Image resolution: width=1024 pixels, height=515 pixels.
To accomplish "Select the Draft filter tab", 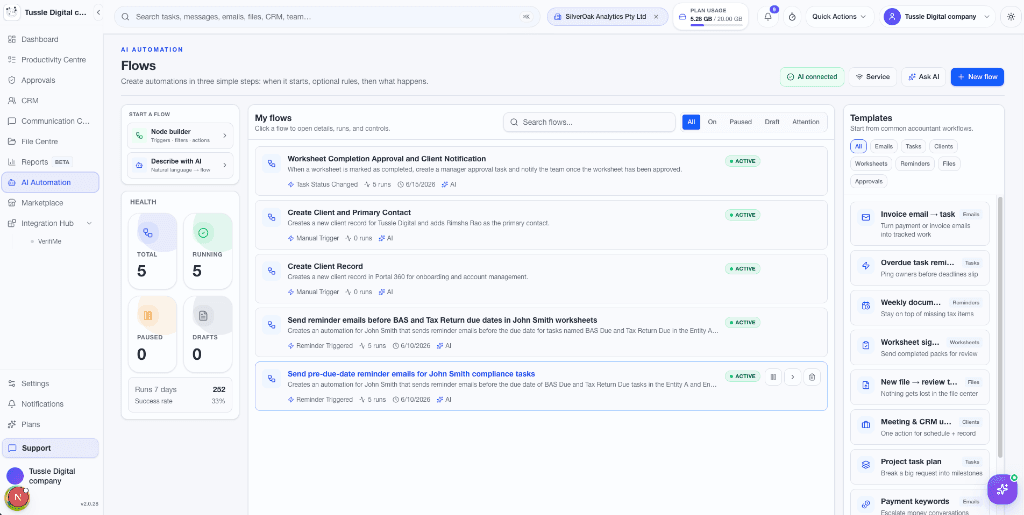I will click(x=772, y=122).
